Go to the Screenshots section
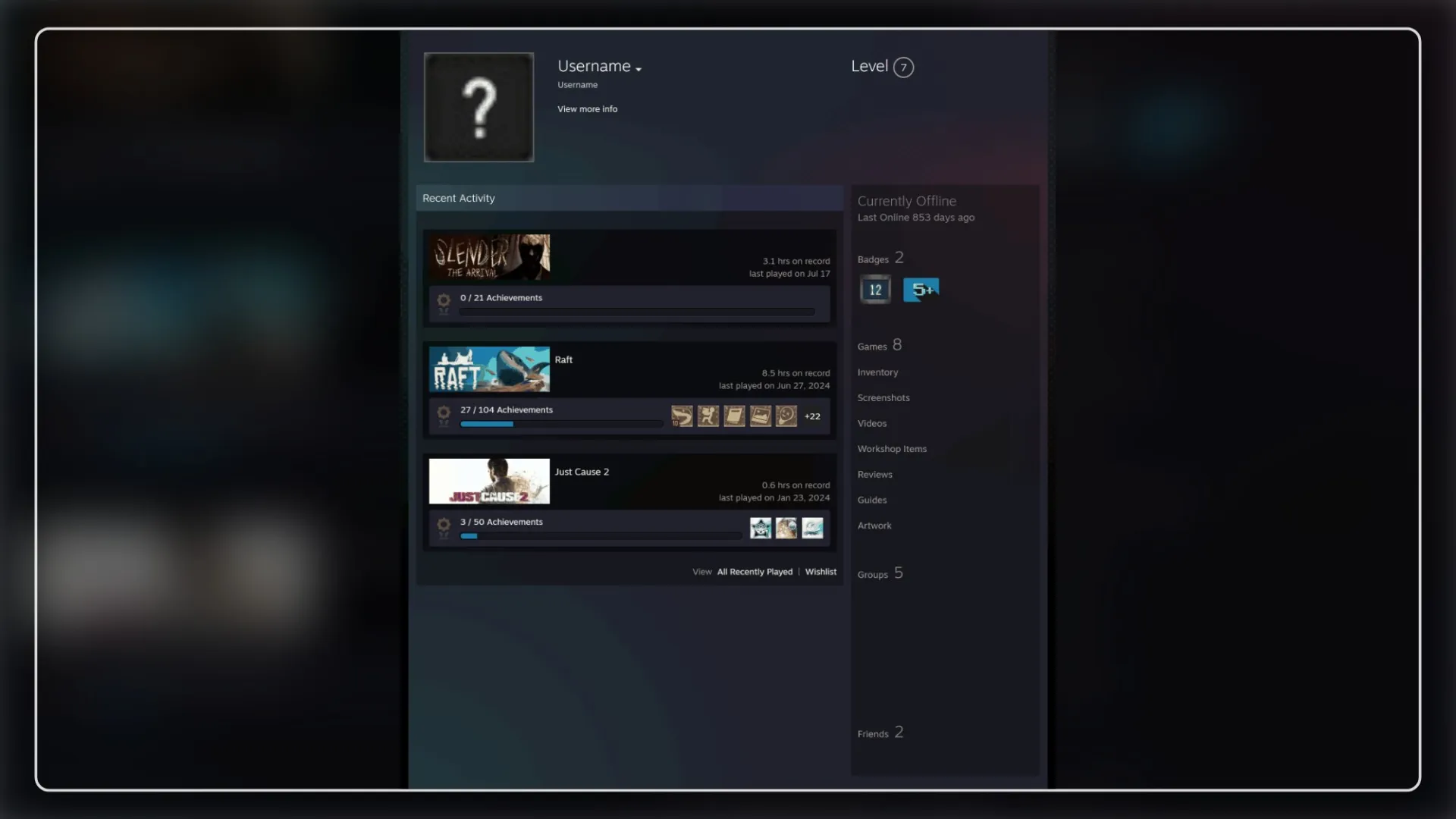 pos(883,398)
